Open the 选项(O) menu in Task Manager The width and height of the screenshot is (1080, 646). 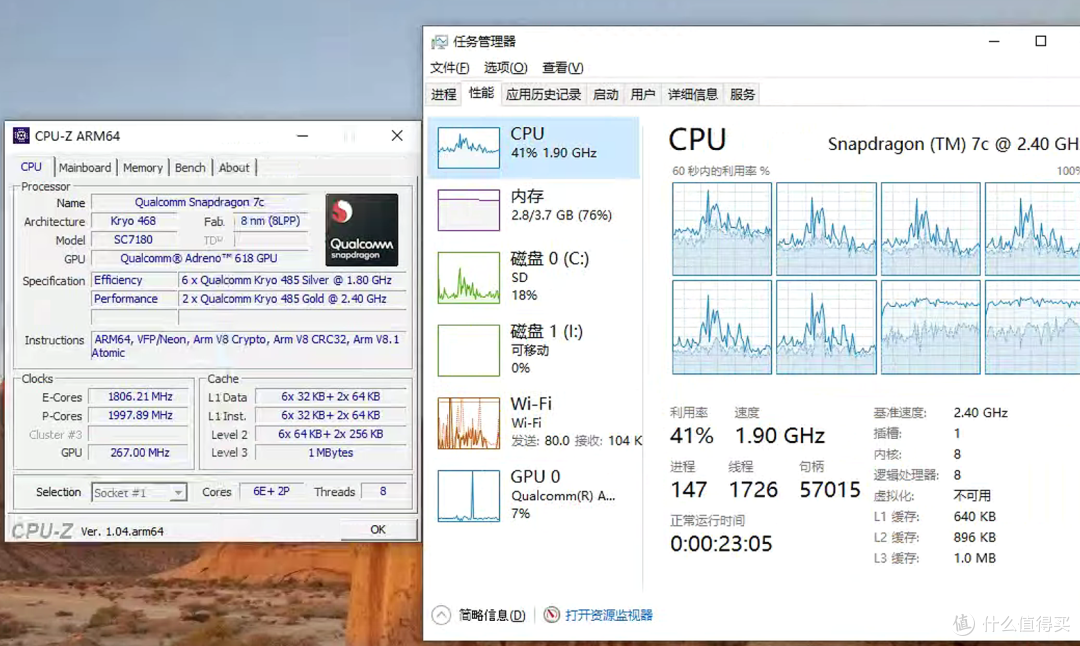(506, 67)
